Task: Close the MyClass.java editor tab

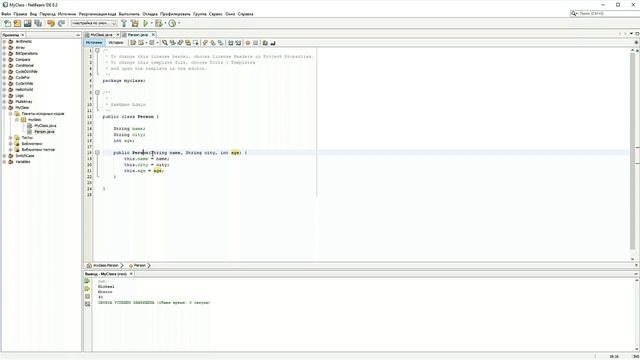Action: point(118,35)
